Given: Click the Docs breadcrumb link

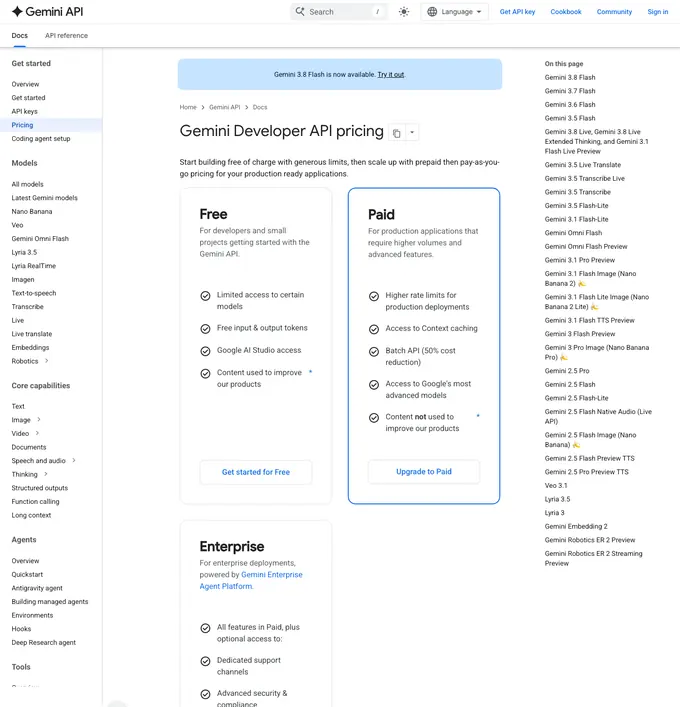Looking at the screenshot, I should (x=260, y=107).
